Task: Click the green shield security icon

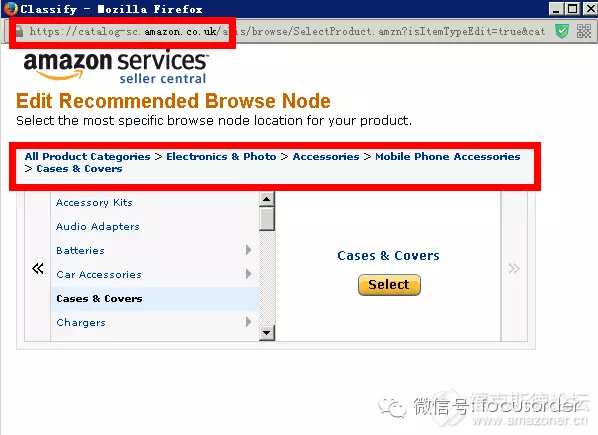Action: [561, 31]
